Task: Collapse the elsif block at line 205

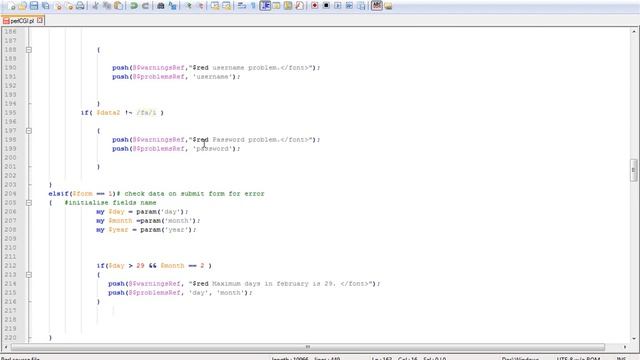Action: tap(29, 202)
